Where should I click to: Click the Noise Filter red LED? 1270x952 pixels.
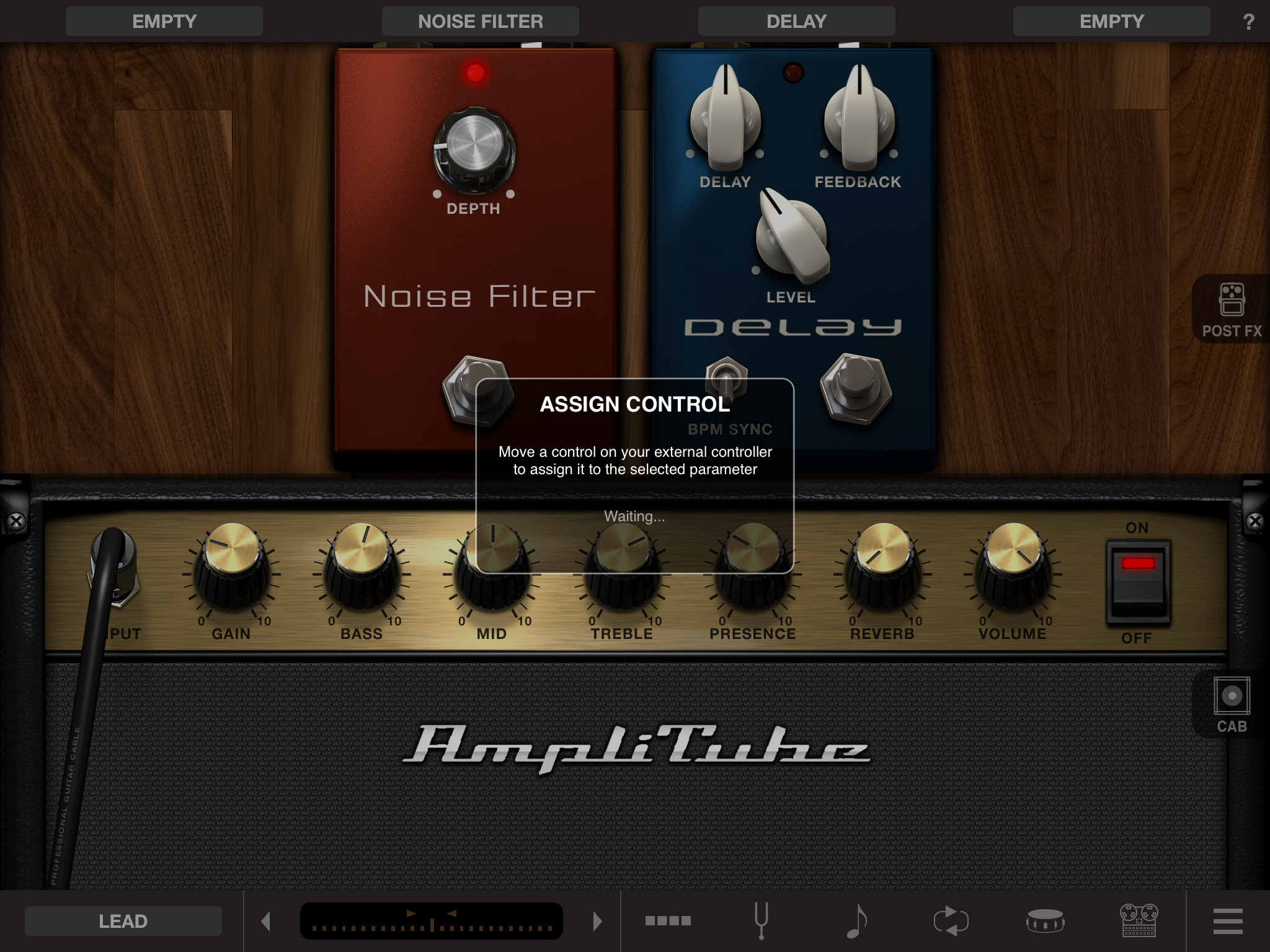point(475,73)
